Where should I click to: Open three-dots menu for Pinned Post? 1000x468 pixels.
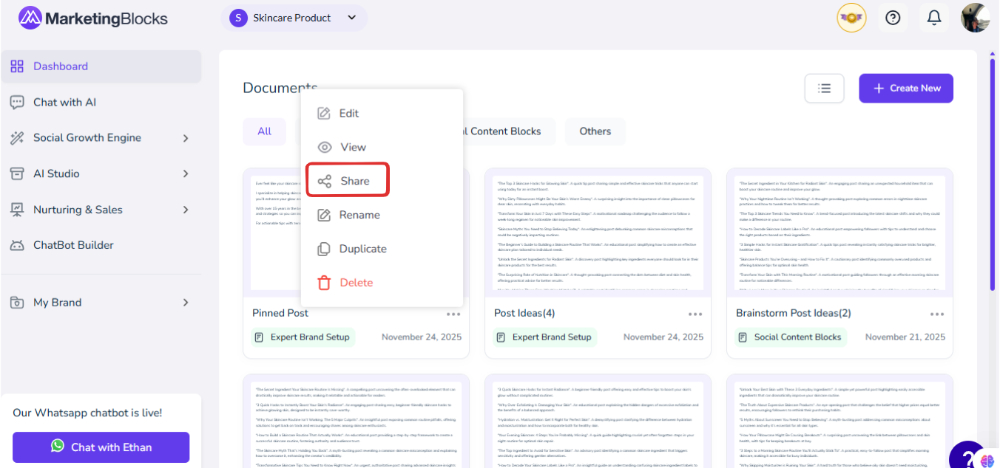452,314
